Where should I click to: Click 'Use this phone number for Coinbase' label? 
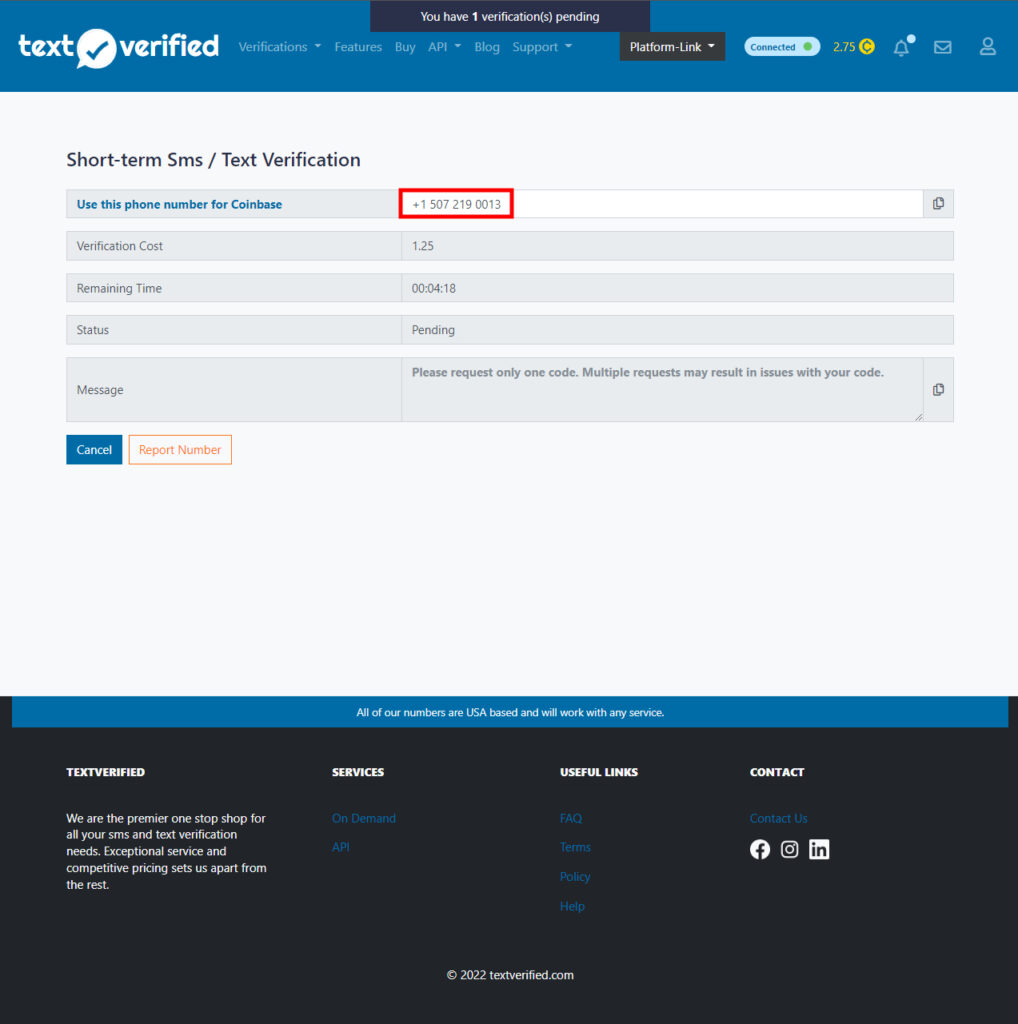pos(180,204)
